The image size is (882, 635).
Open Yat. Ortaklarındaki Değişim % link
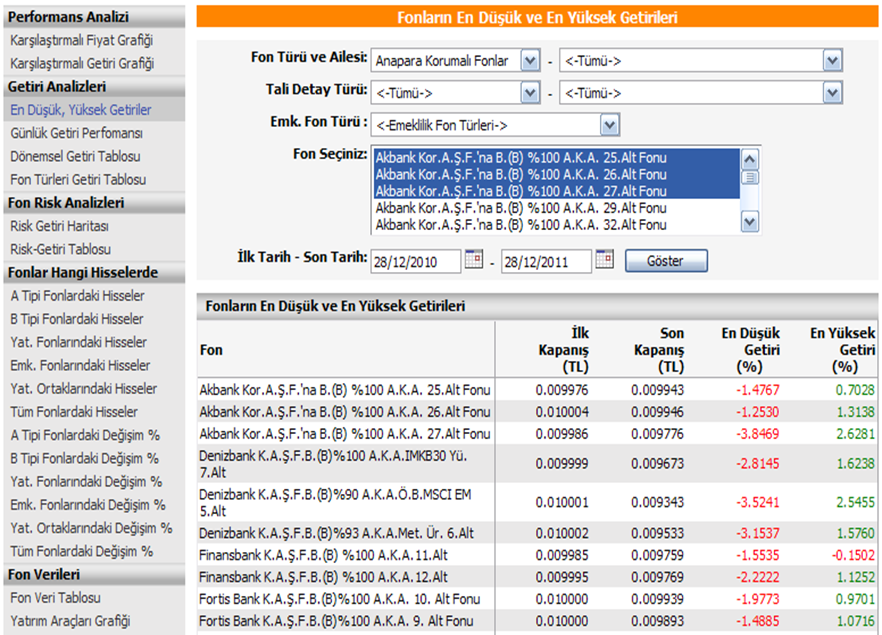91,528
